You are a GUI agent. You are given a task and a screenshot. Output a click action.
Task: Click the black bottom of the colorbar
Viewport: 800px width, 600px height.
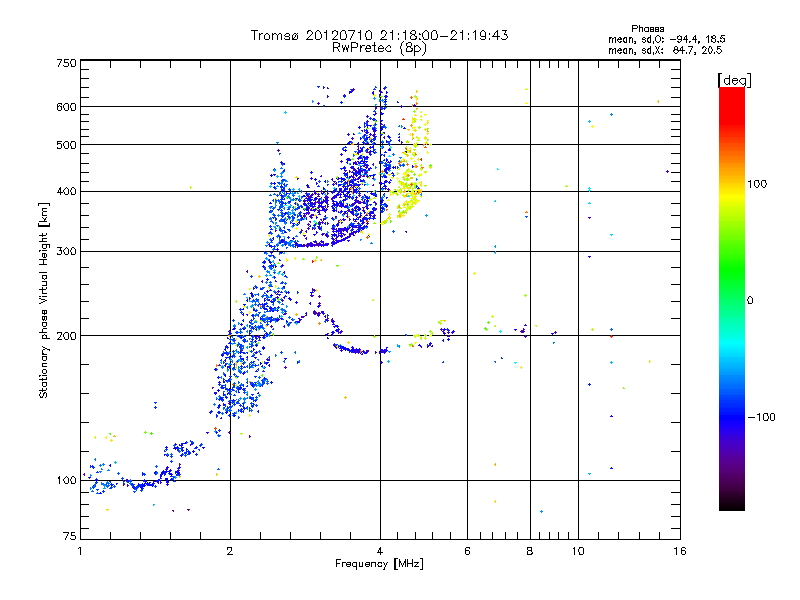(x=732, y=503)
